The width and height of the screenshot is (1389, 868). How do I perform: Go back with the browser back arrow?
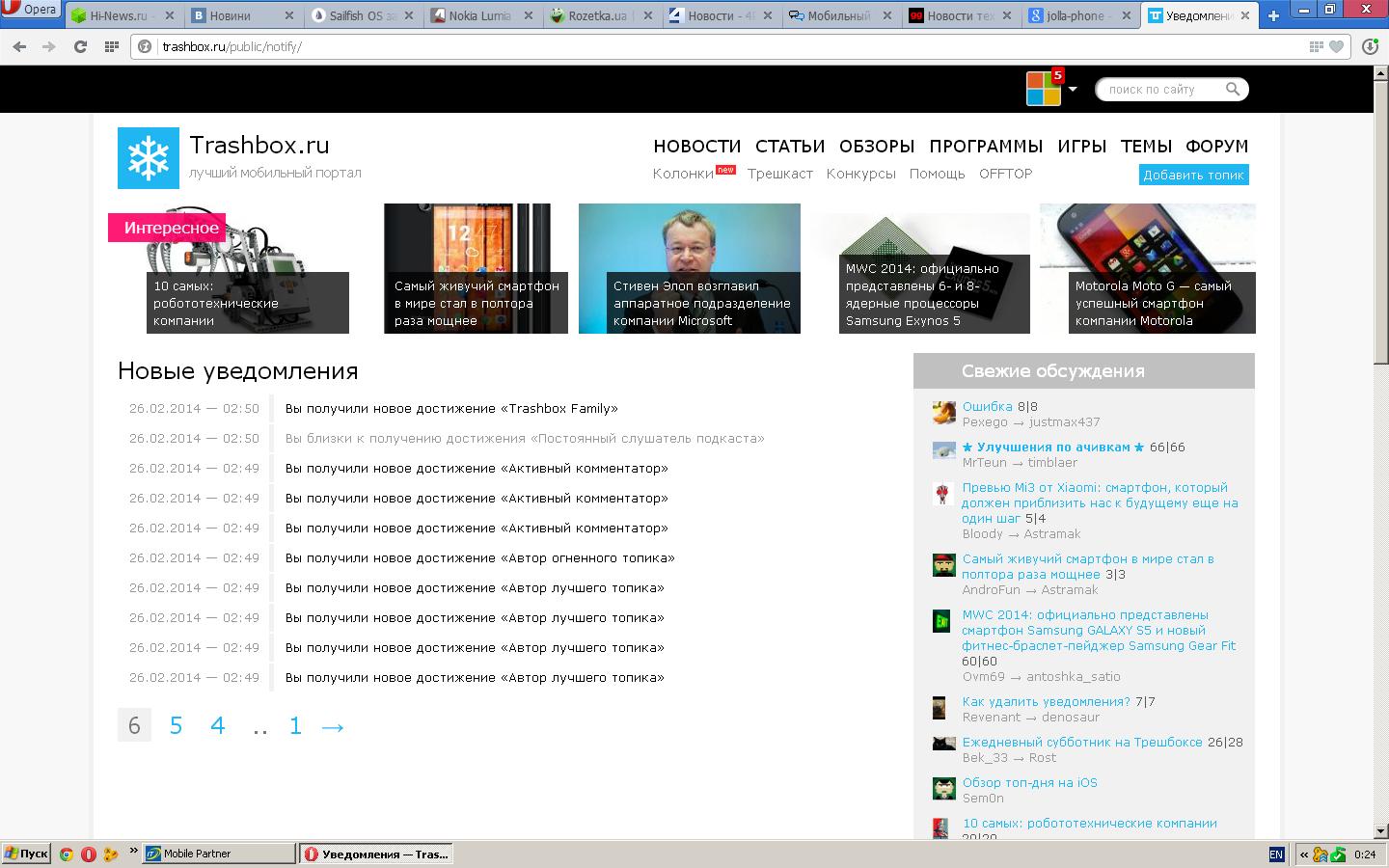click(x=20, y=46)
